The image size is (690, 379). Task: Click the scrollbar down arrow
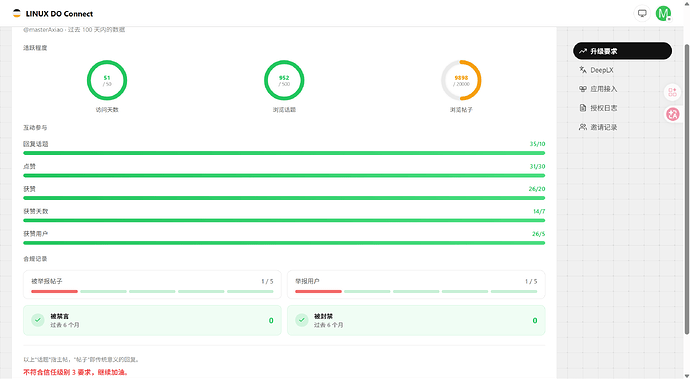[x=686, y=375]
